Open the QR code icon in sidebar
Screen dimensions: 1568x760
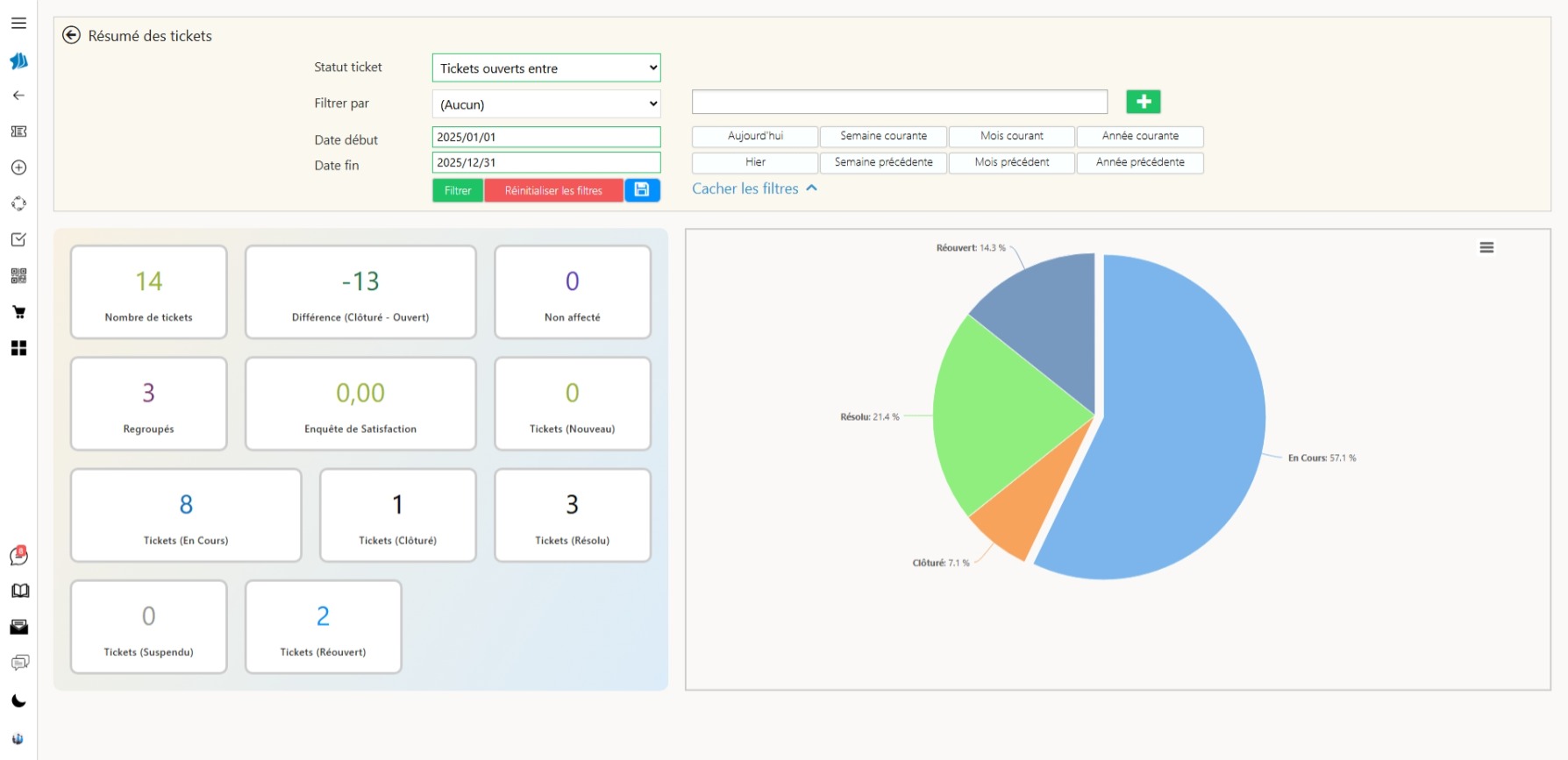coord(18,276)
